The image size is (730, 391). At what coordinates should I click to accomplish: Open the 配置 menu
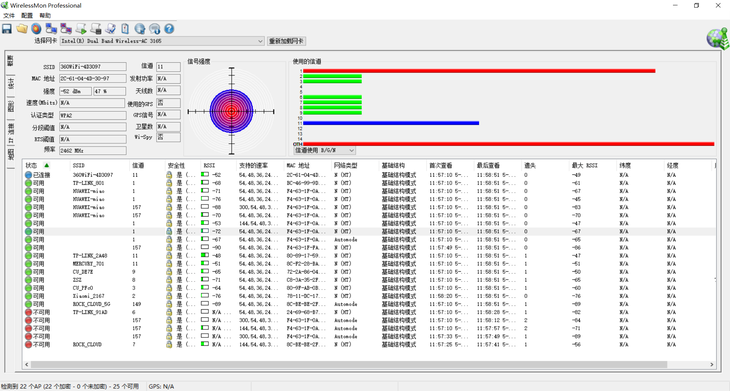point(27,15)
